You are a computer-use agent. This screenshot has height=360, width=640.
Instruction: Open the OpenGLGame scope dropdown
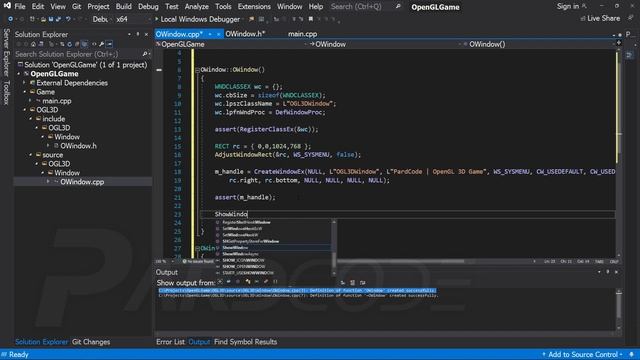(232, 44)
